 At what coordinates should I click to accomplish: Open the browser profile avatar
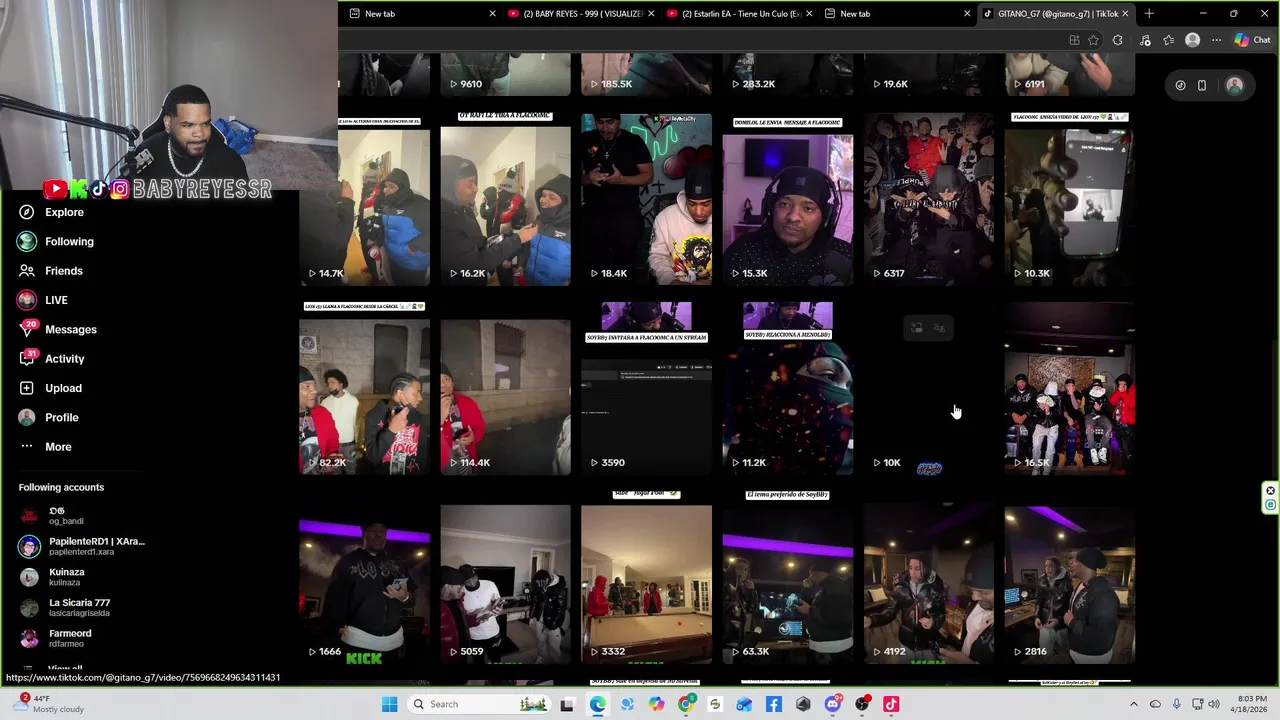pos(1192,40)
